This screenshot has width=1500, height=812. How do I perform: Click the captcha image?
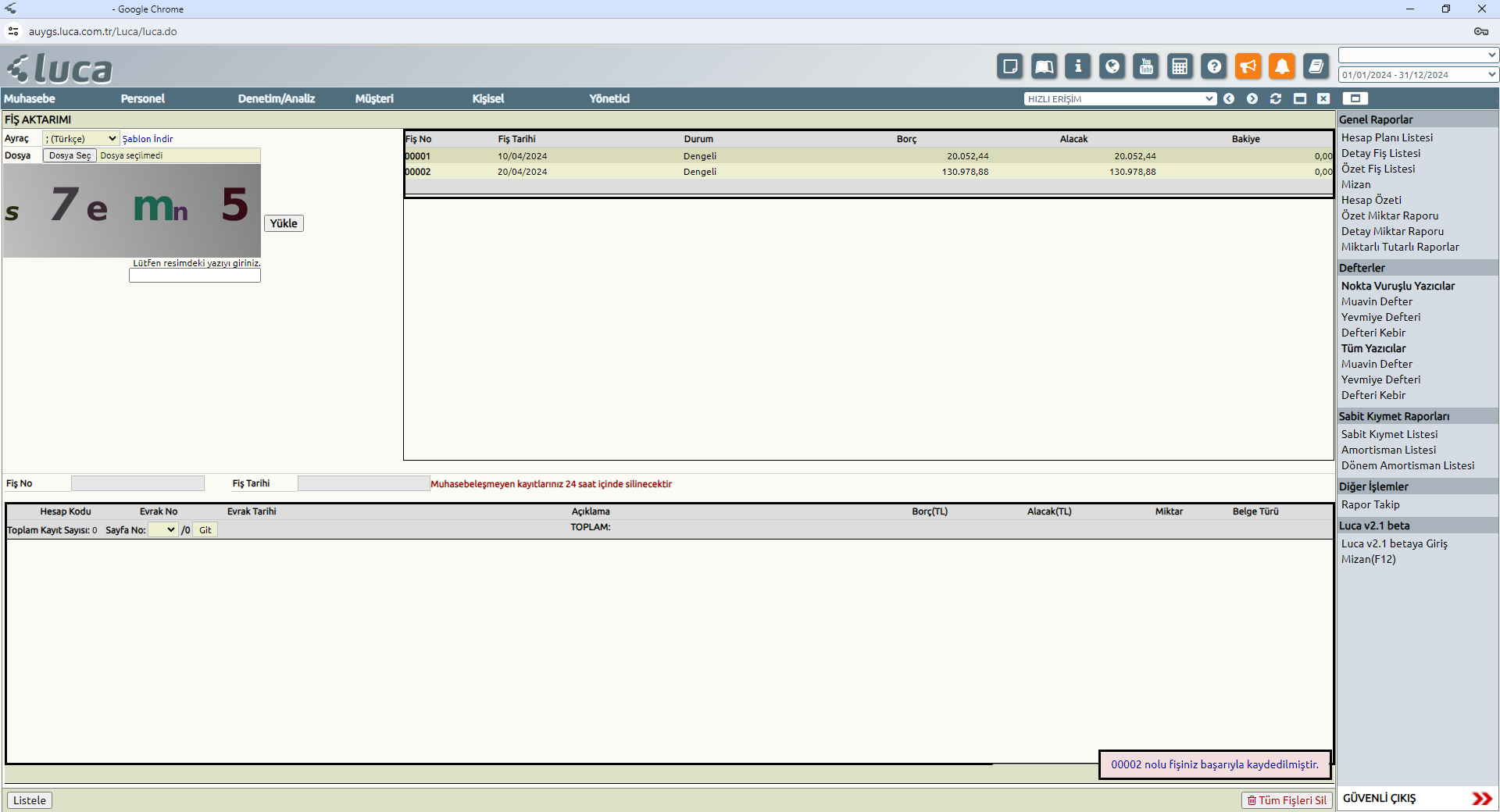(x=132, y=210)
